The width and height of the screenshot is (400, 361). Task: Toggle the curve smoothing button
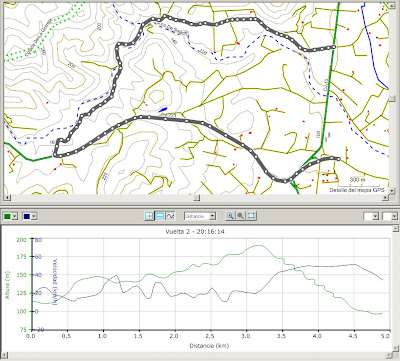coord(171,216)
